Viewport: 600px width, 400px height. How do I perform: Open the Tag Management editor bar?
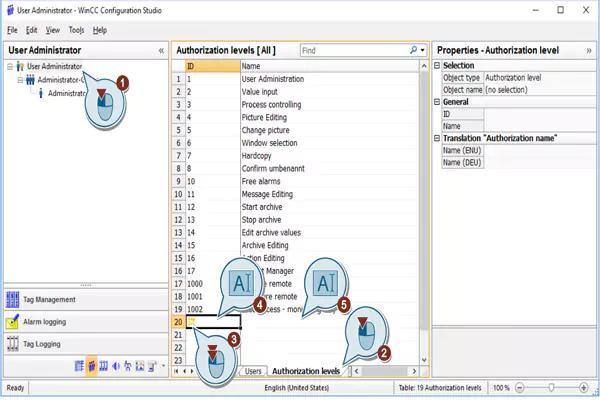click(x=86, y=300)
